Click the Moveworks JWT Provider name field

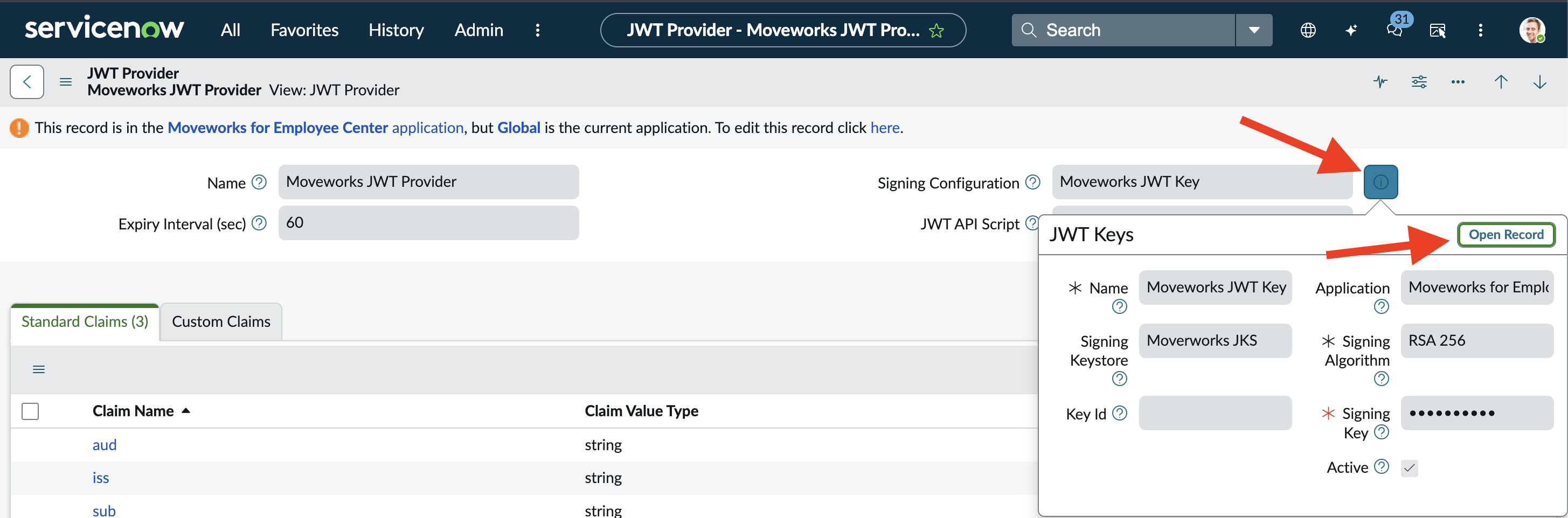(428, 182)
